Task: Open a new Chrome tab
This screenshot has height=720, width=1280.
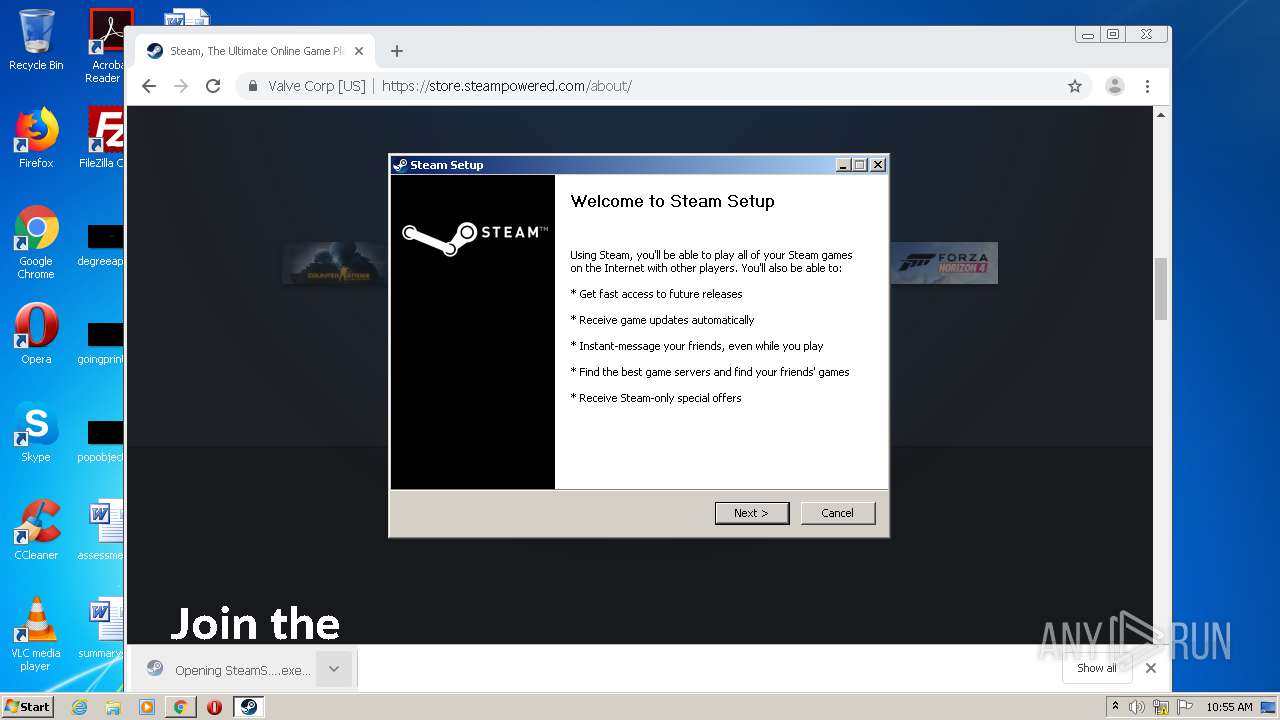Action: tap(397, 51)
